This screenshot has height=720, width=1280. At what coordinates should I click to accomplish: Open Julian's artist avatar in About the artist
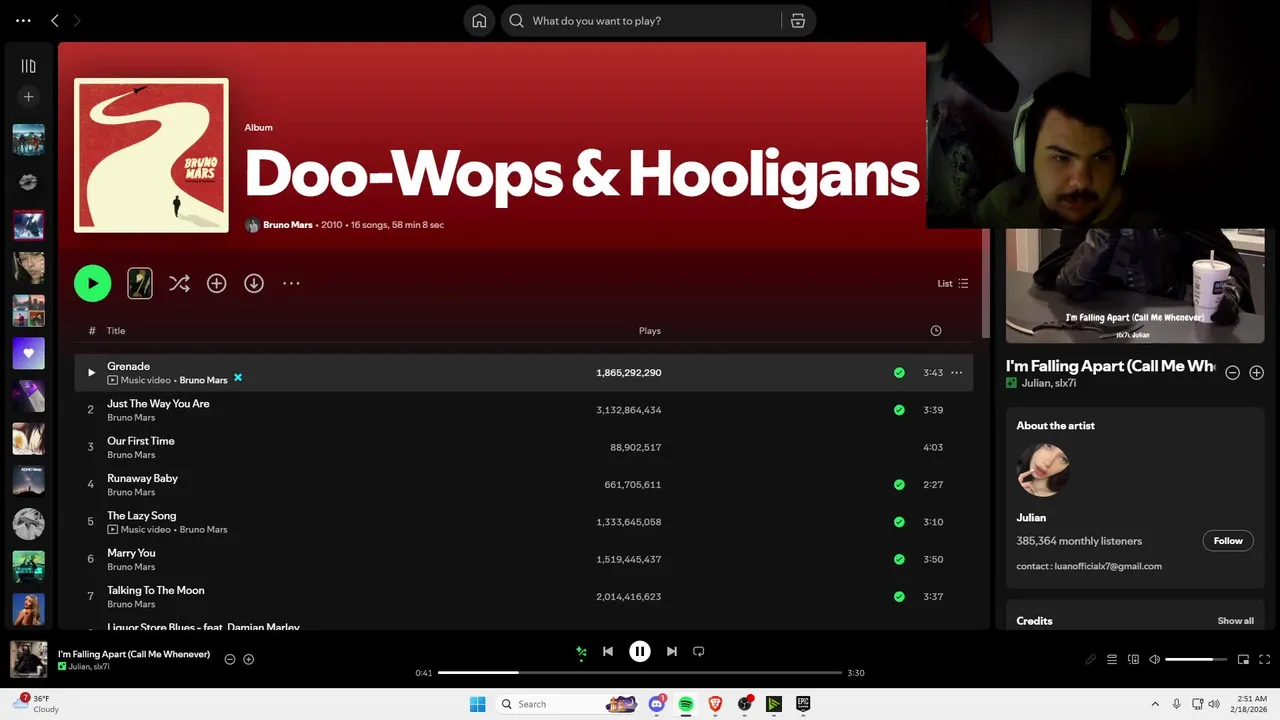pyautogui.click(x=1043, y=470)
